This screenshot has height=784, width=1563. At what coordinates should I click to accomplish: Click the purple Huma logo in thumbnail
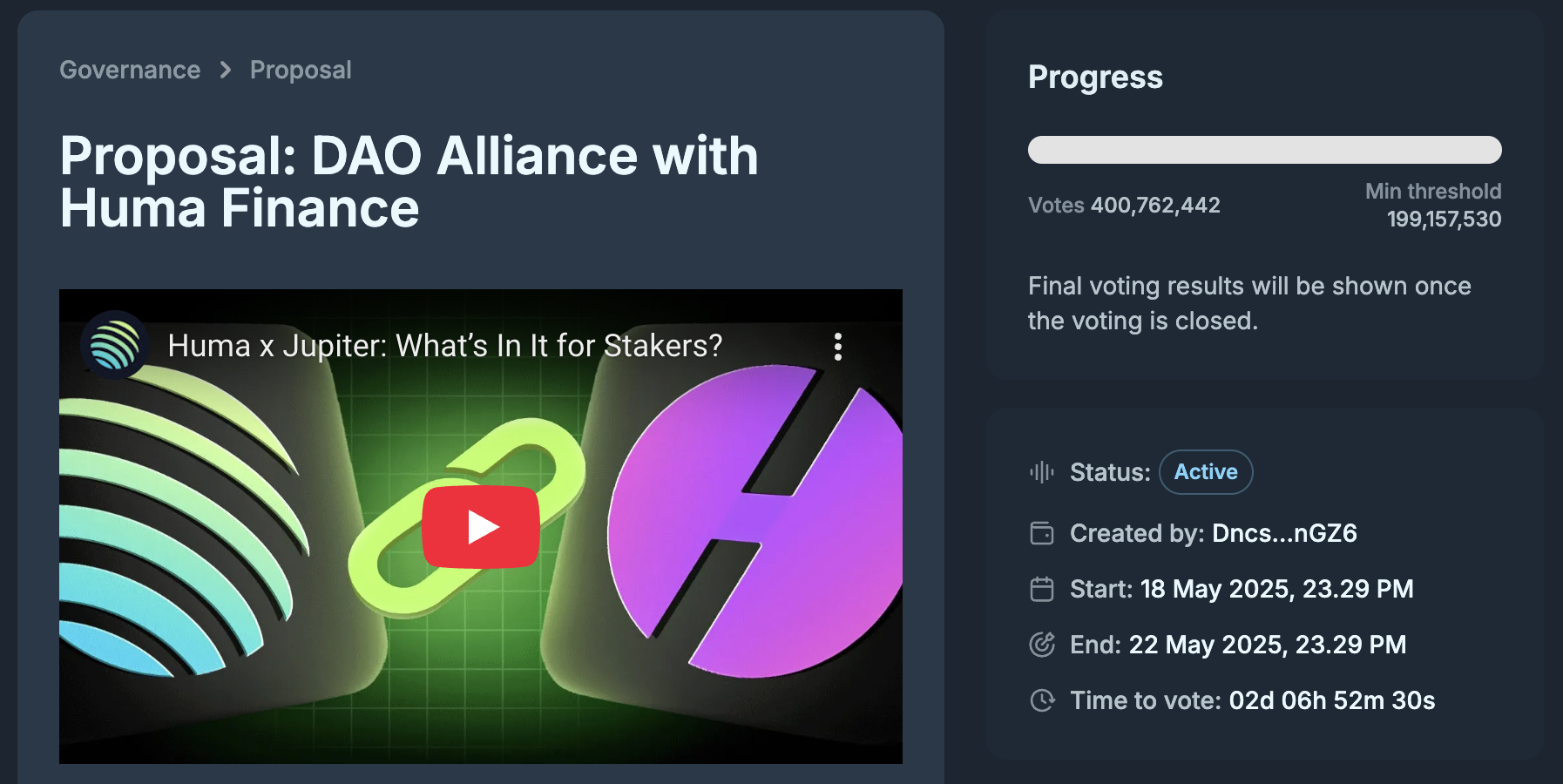[754, 523]
